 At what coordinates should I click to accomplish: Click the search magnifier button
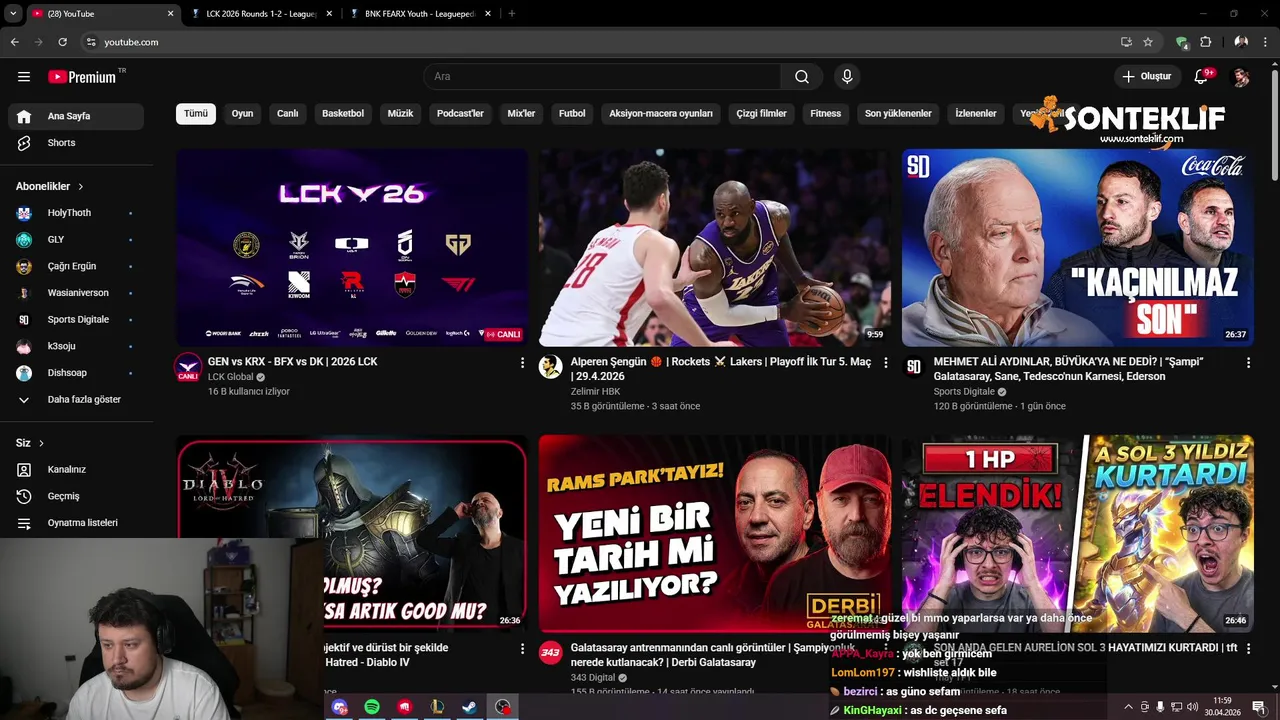click(x=802, y=77)
